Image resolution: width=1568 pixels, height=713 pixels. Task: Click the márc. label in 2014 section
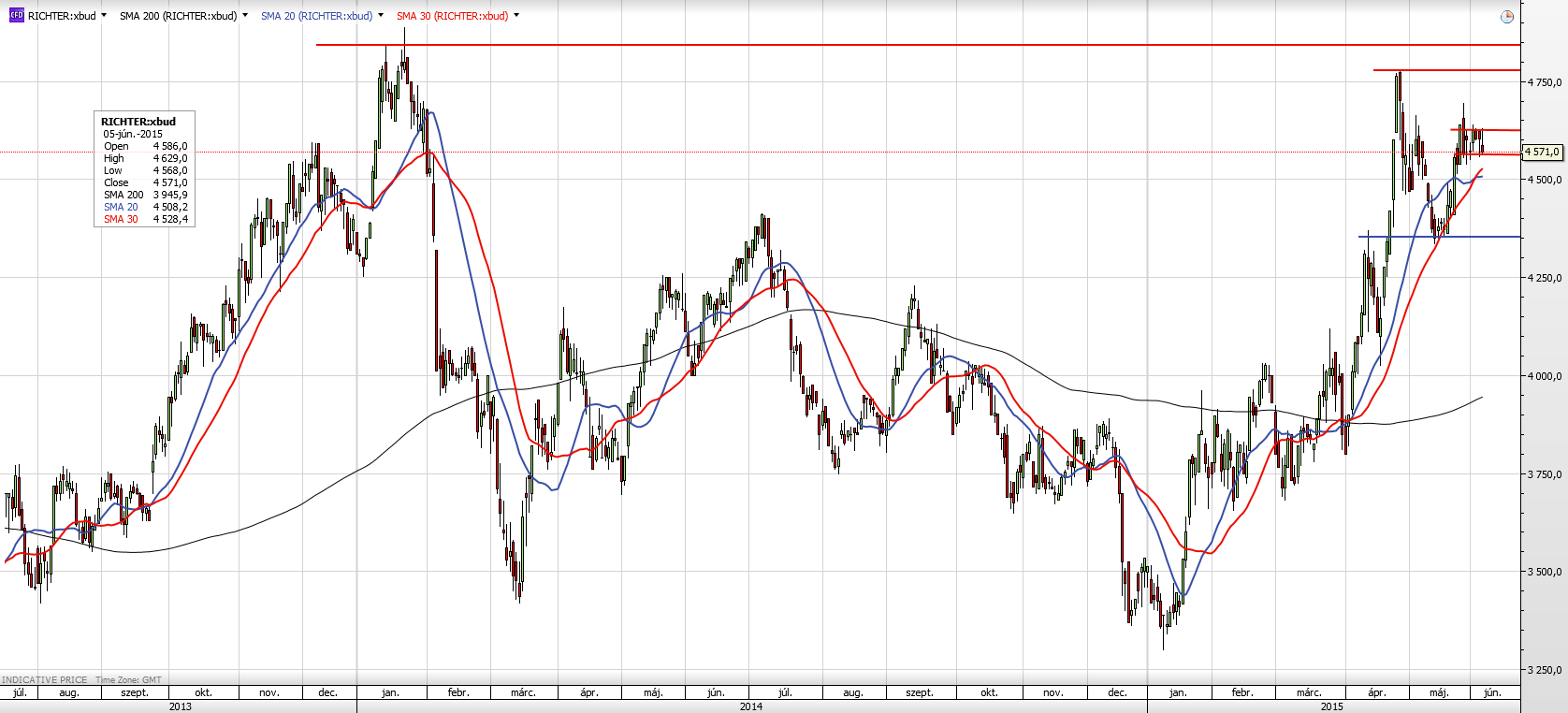523,692
